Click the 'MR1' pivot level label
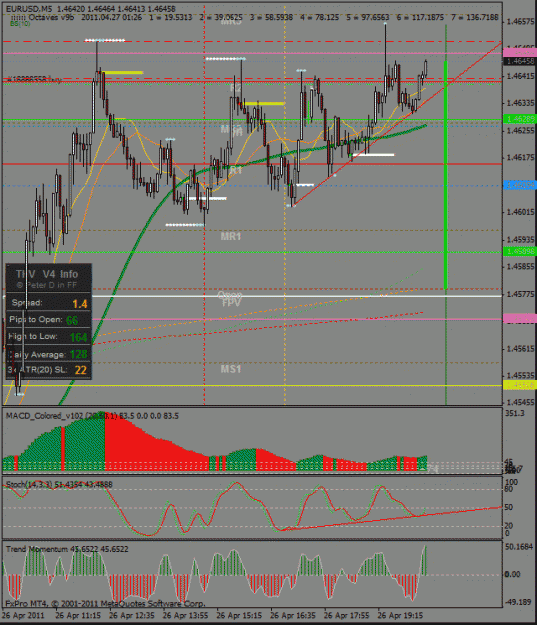 tap(231, 237)
